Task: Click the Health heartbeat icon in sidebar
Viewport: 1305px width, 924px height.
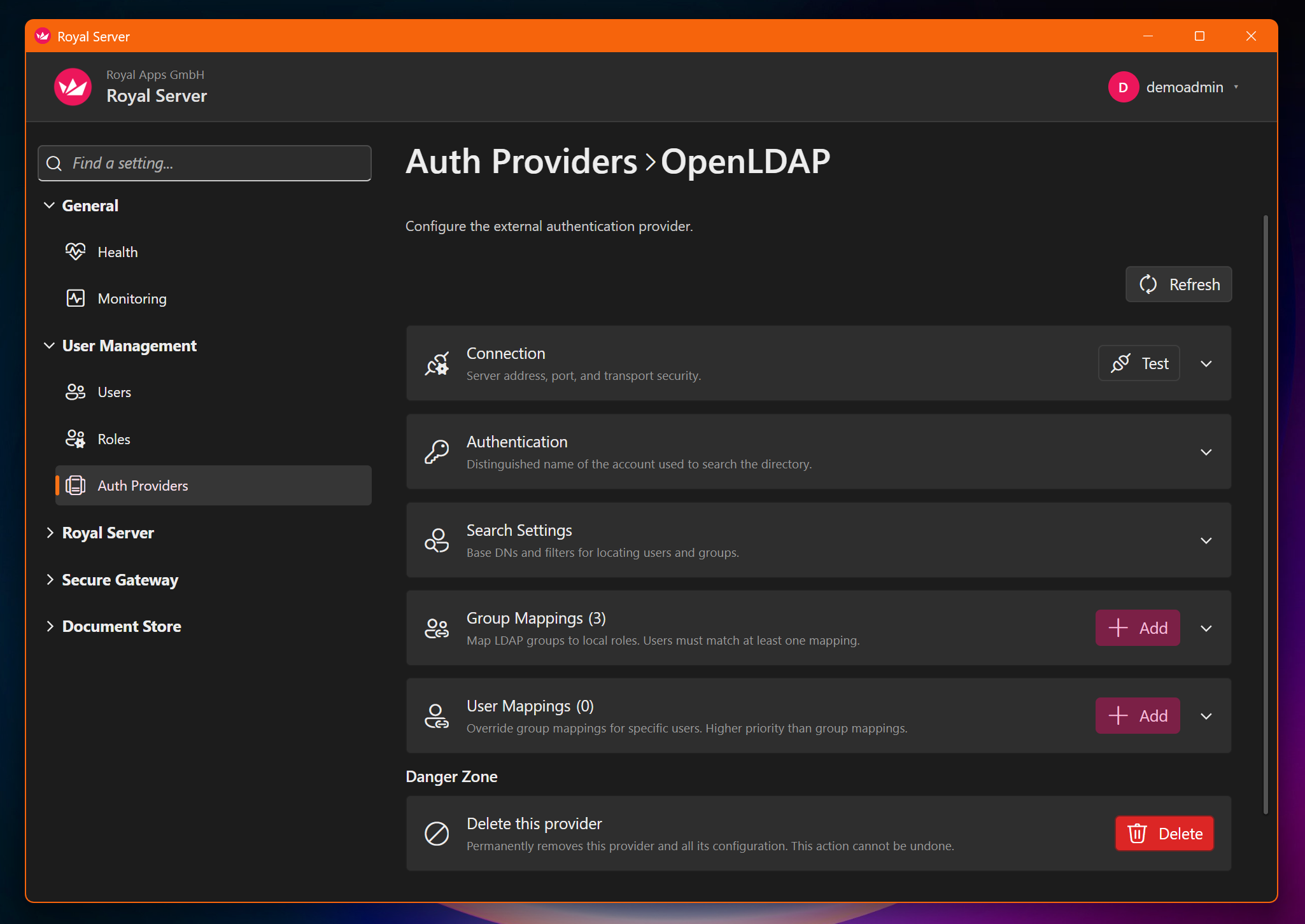Action: point(75,252)
